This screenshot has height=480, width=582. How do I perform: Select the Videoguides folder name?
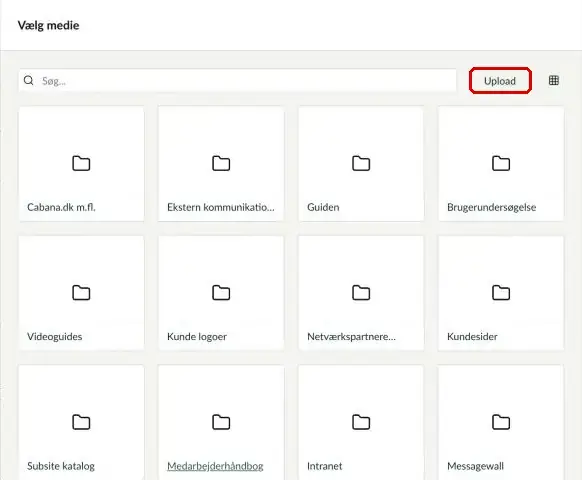pyautogui.click(x=55, y=337)
